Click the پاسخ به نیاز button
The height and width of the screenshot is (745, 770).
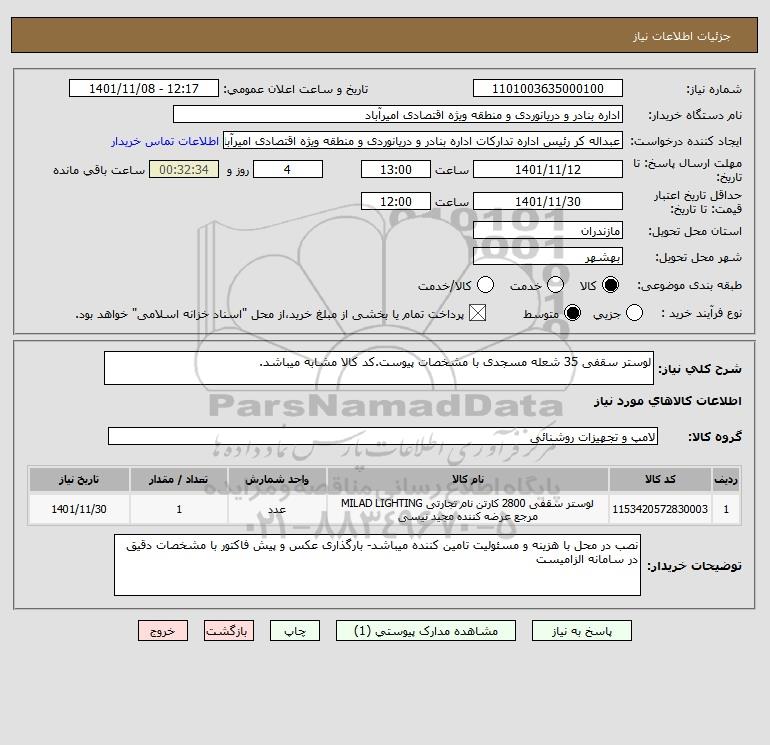coord(582,631)
